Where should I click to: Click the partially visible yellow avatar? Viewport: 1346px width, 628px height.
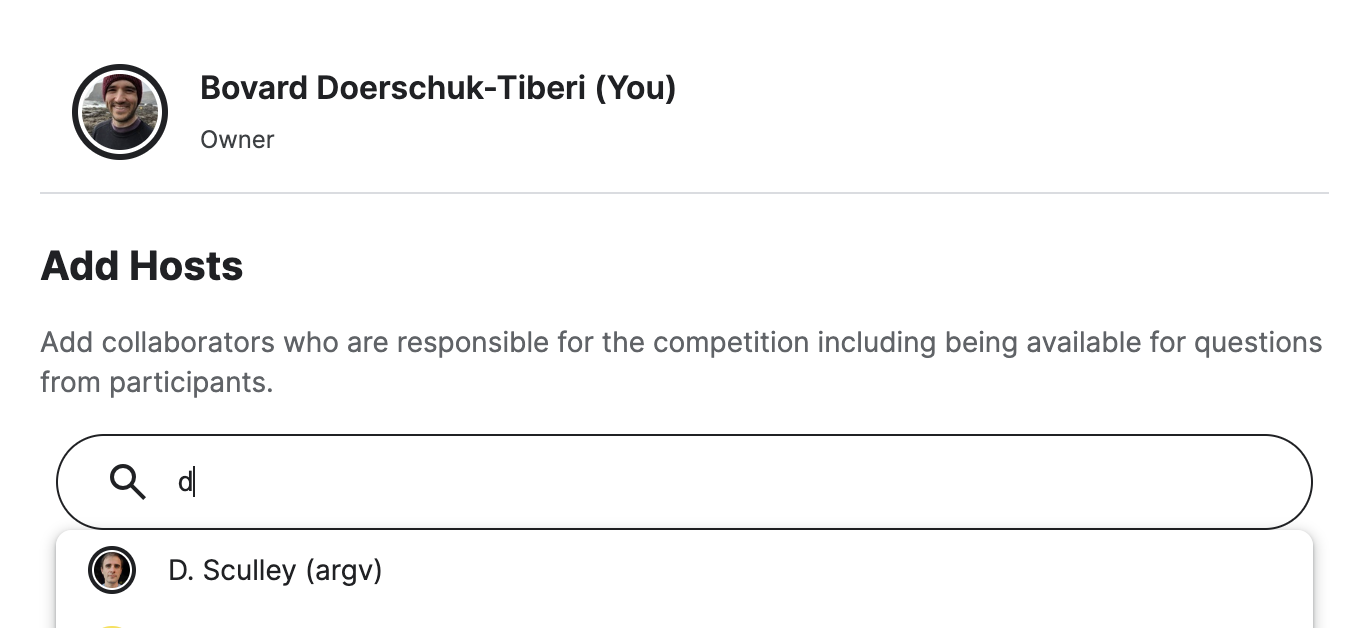112,625
